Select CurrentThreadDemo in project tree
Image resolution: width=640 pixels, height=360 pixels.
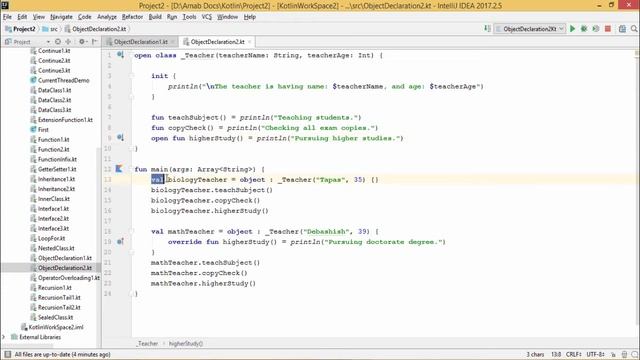[x=60, y=80]
